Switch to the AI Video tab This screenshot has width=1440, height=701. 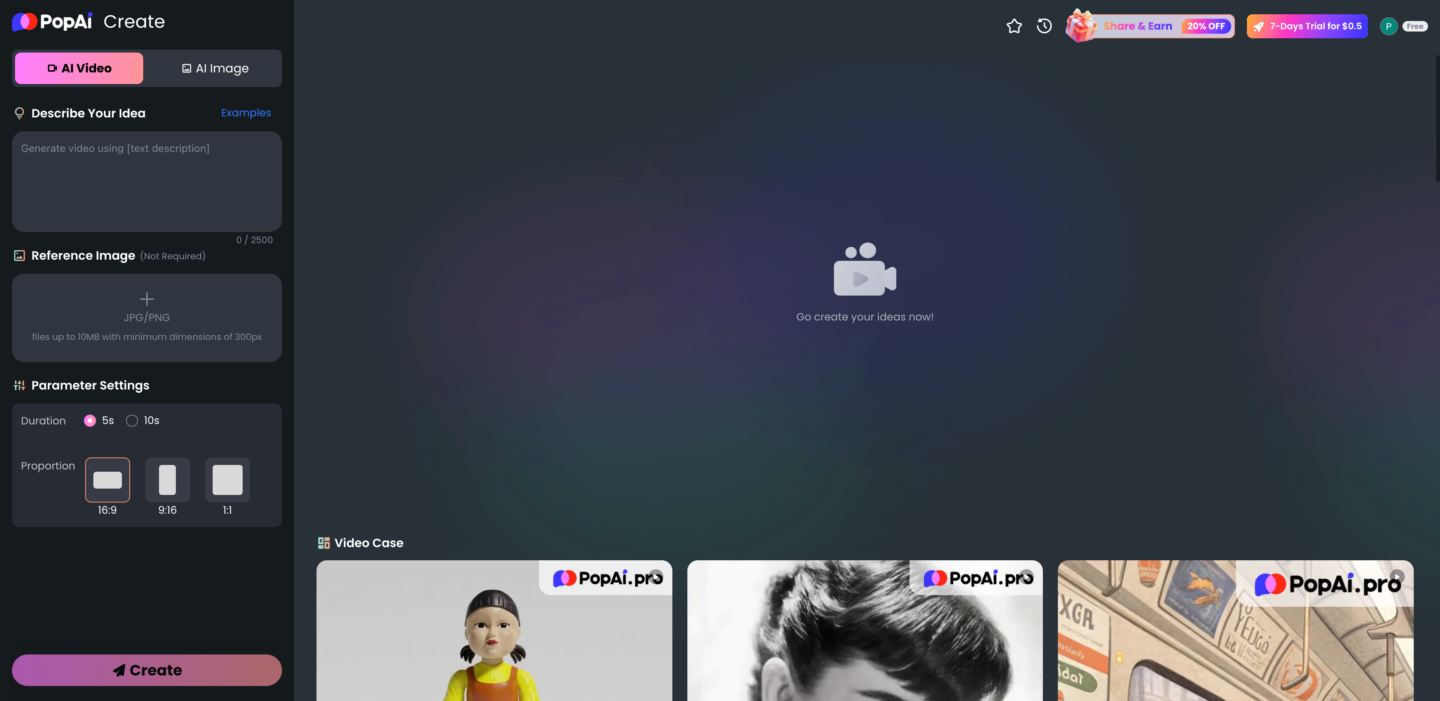(x=79, y=68)
